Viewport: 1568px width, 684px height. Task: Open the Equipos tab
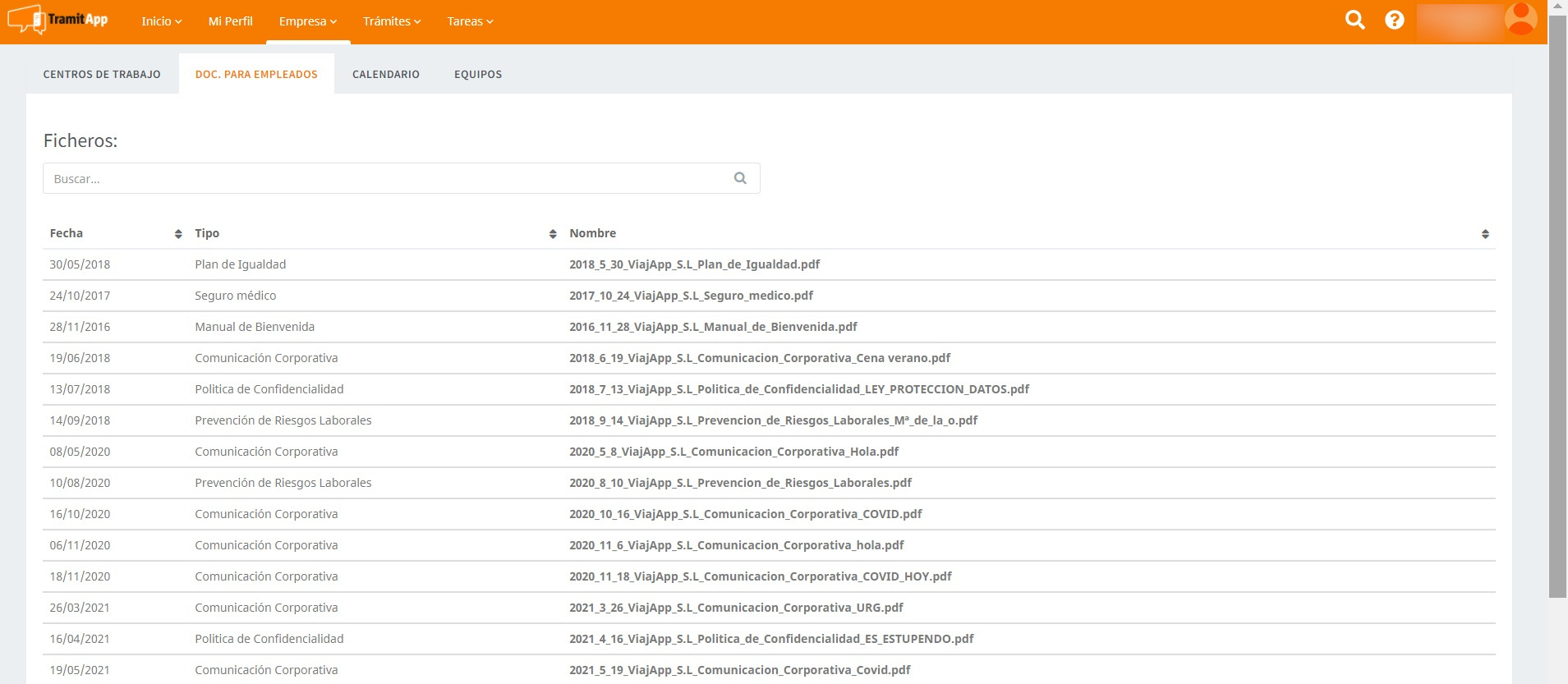[478, 74]
